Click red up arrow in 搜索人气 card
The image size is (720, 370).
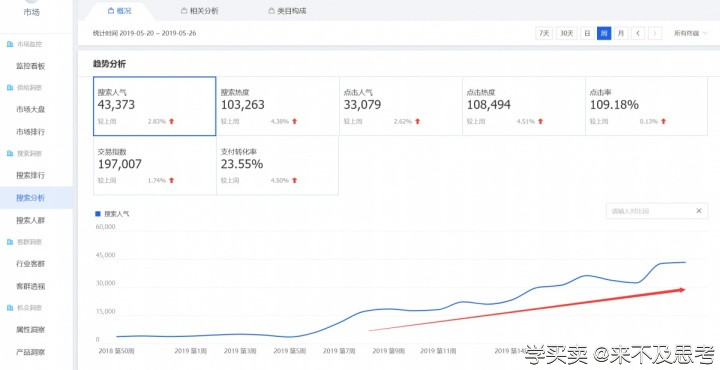click(172, 121)
